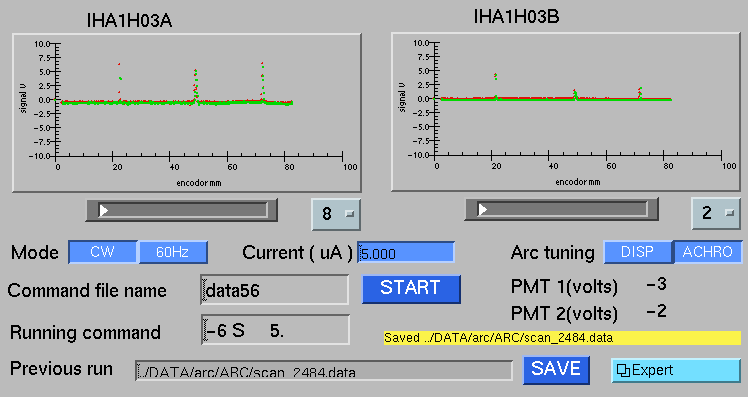Click the SAVE button

tap(556, 369)
